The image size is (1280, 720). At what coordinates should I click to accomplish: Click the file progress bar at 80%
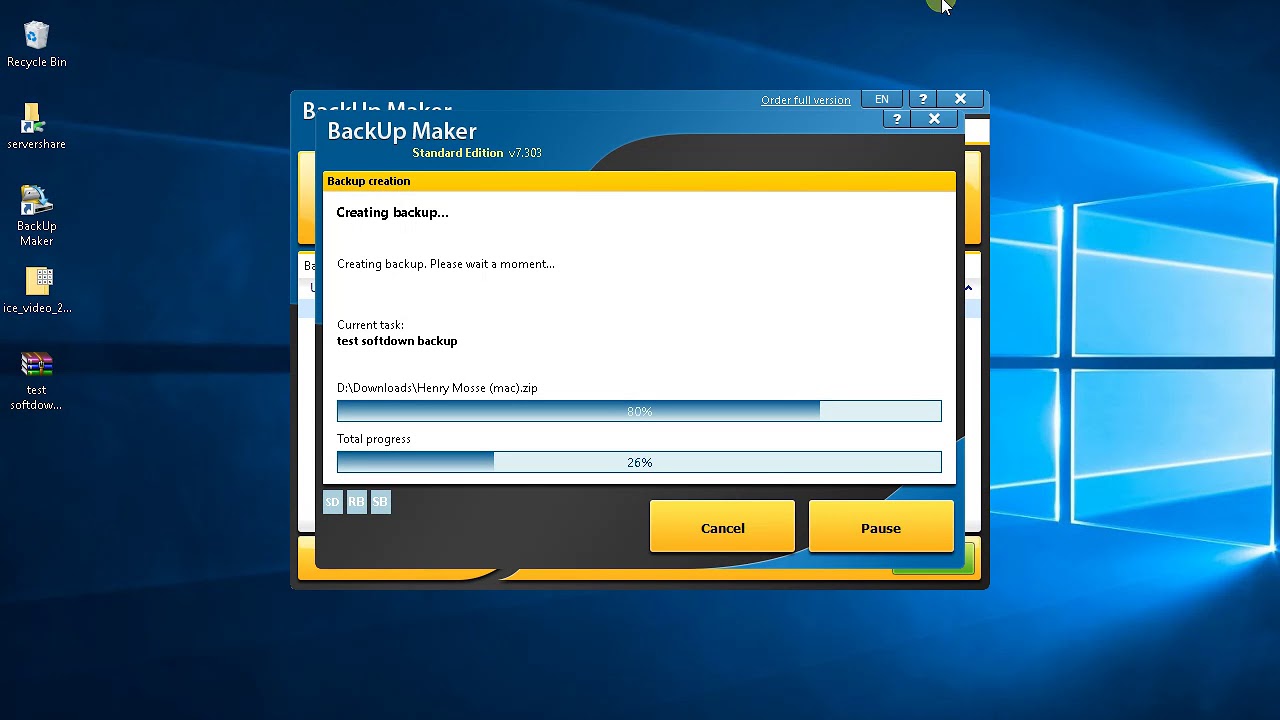(x=639, y=411)
